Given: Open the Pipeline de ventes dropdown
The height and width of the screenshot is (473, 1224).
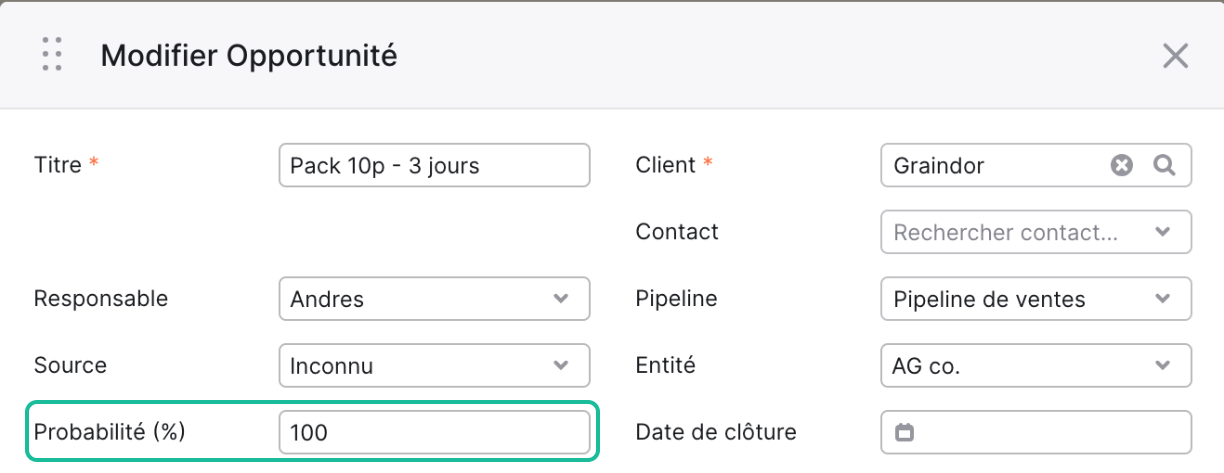Looking at the screenshot, I should [1036, 299].
